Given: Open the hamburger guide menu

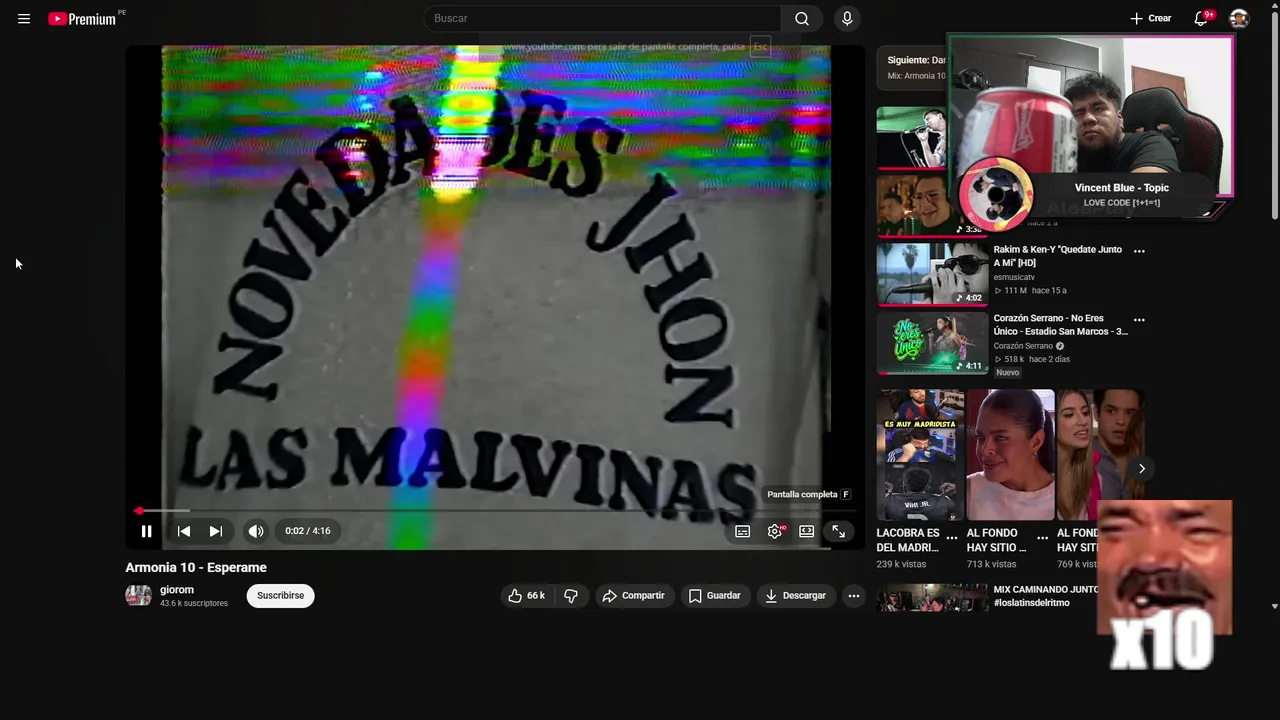Looking at the screenshot, I should click(24, 18).
